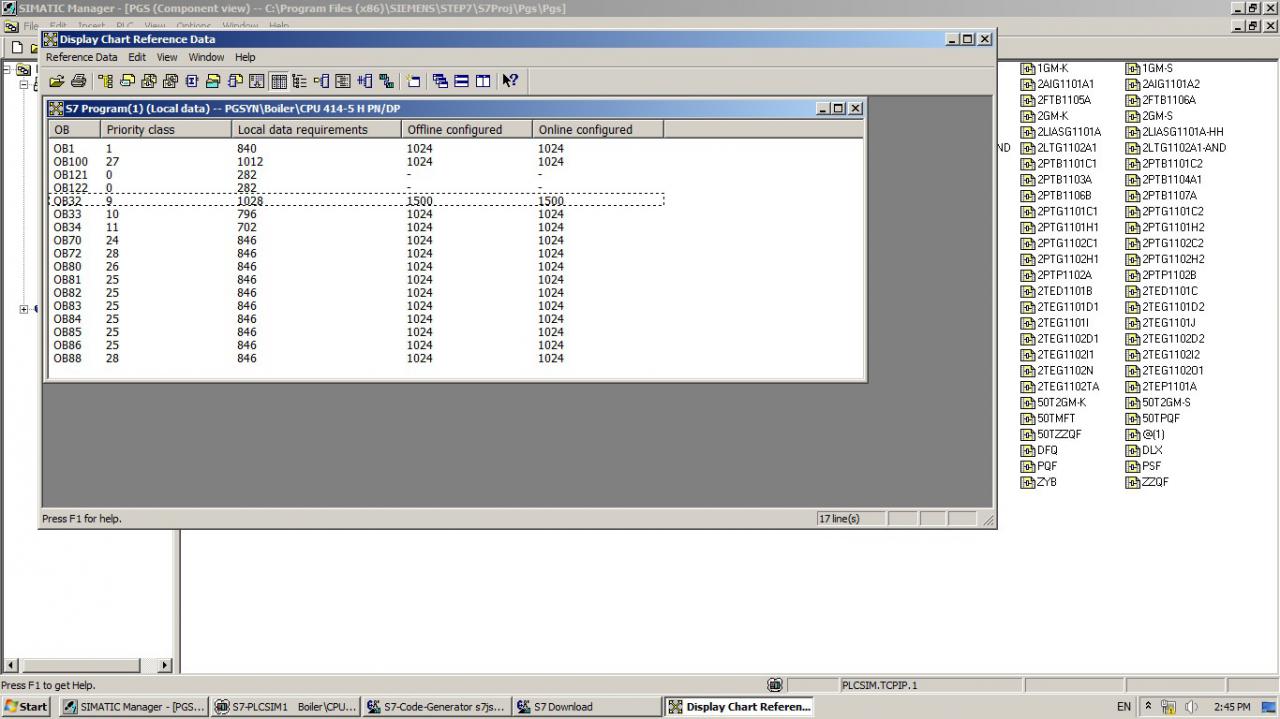
Task: Open the Window menu in Display Chart Reference Data
Action: coord(206,57)
